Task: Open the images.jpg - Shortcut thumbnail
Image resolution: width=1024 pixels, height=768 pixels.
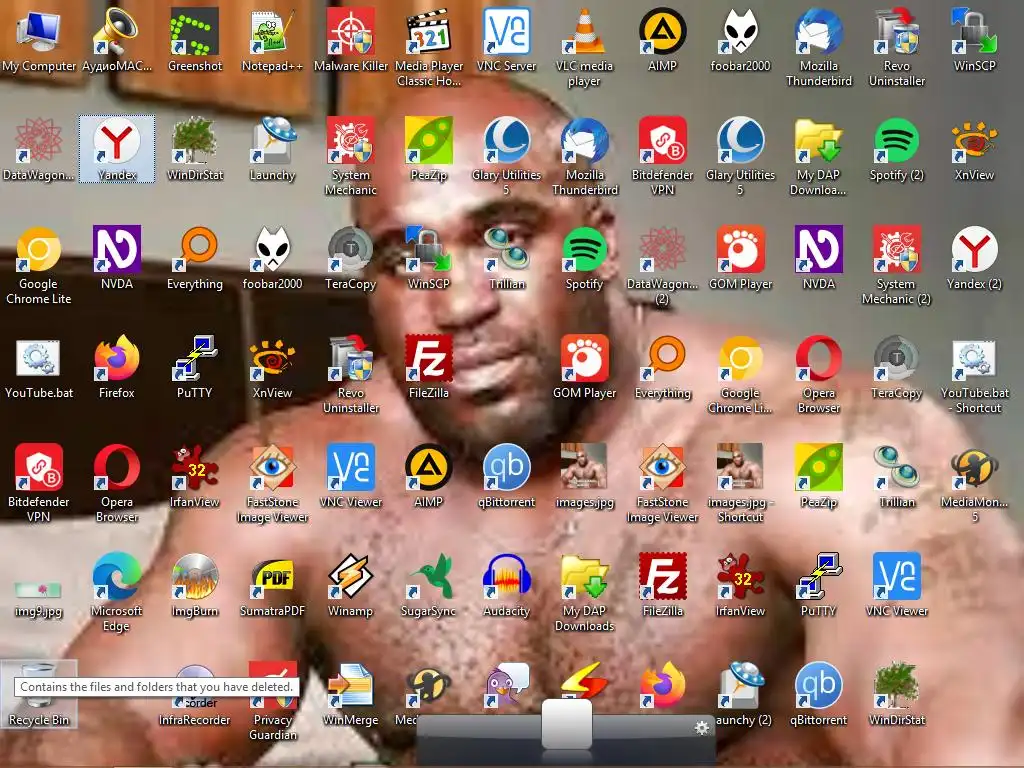Action: click(741, 484)
